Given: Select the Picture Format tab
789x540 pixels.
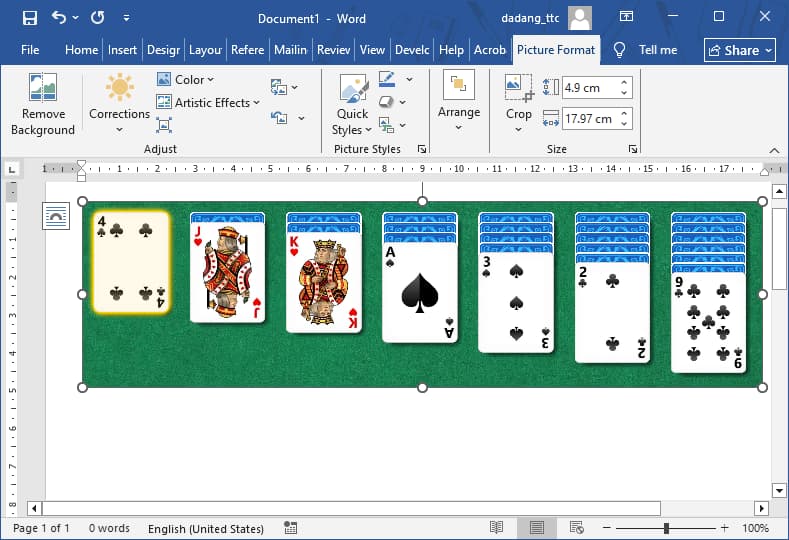Looking at the screenshot, I should click(x=556, y=50).
